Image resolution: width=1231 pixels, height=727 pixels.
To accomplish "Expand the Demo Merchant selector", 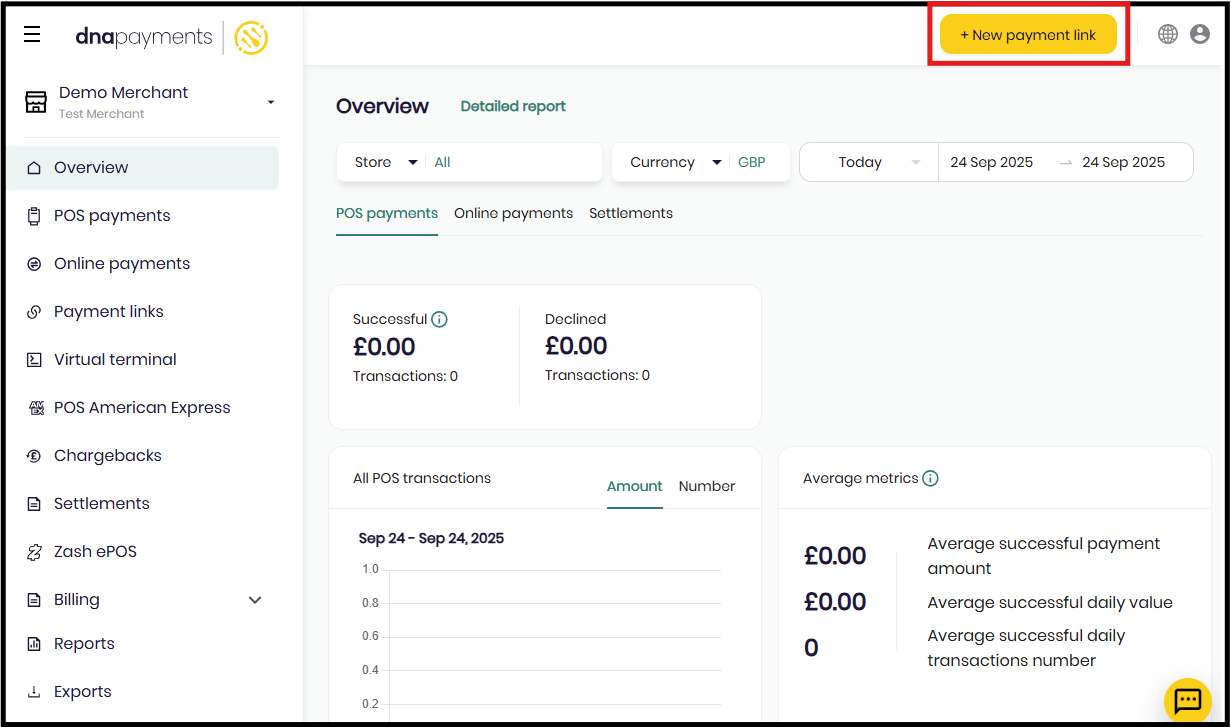I will pyautogui.click(x=270, y=102).
